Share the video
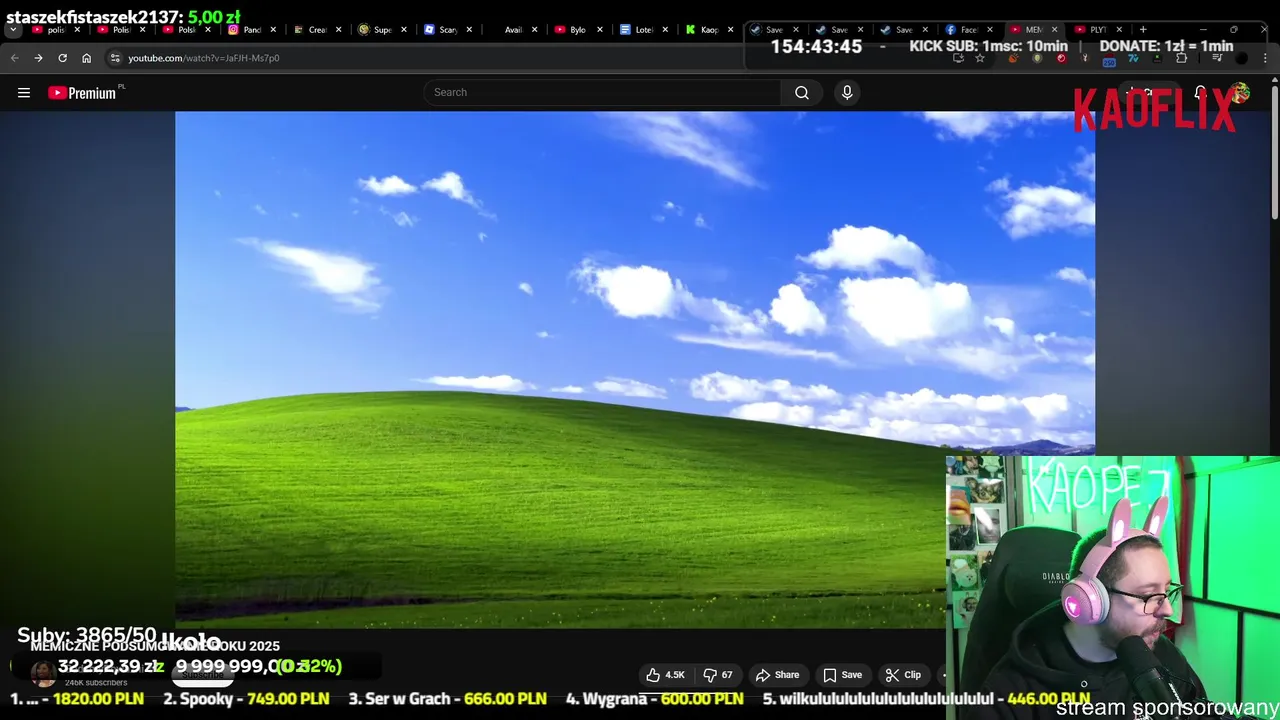This screenshot has width=1280, height=720. coord(777,675)
